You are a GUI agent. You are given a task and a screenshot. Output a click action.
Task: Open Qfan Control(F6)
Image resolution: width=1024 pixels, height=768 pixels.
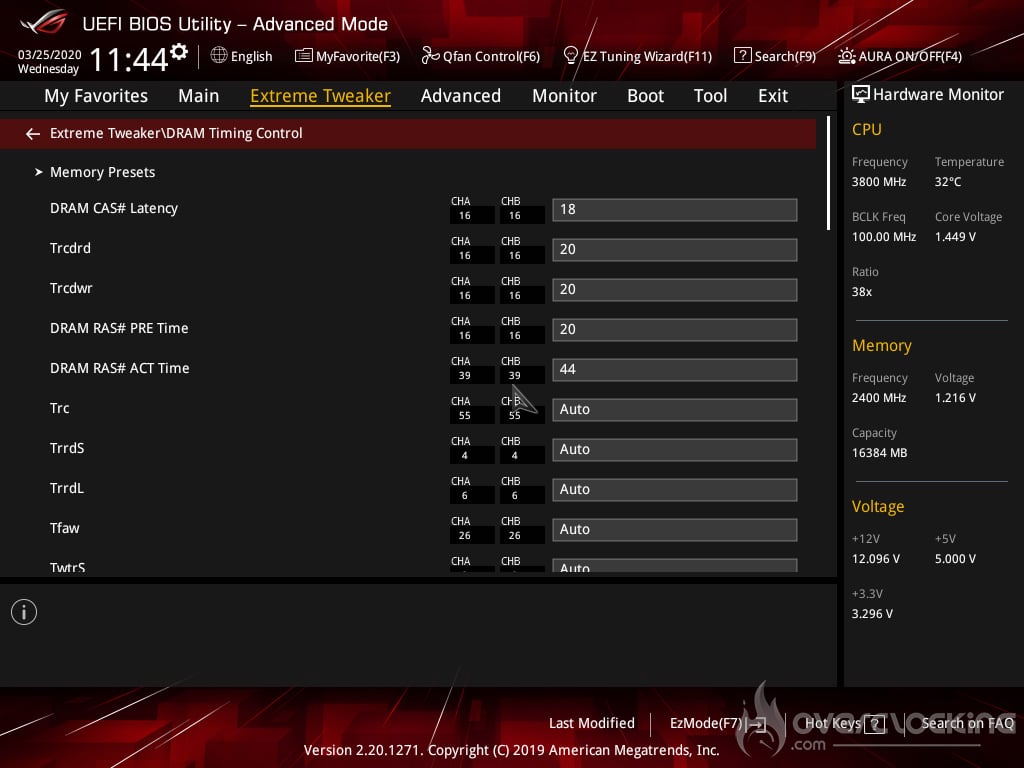tap(481, 56)
